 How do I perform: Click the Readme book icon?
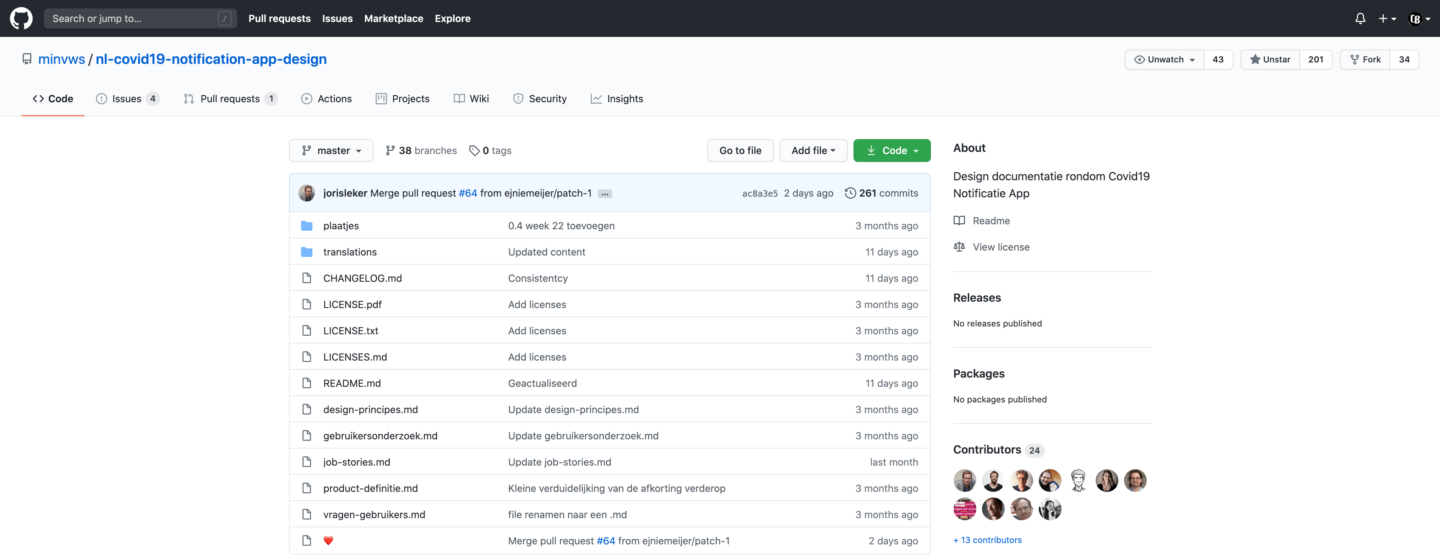tap(959, 221)
